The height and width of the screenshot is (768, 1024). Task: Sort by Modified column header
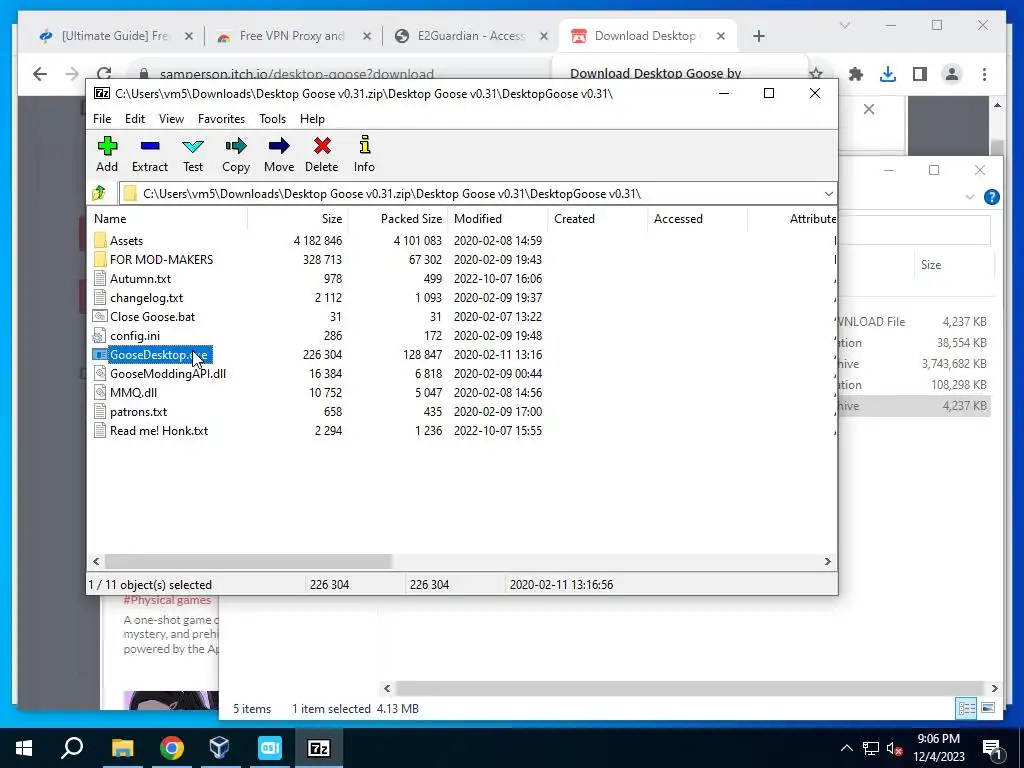(498, 219)
